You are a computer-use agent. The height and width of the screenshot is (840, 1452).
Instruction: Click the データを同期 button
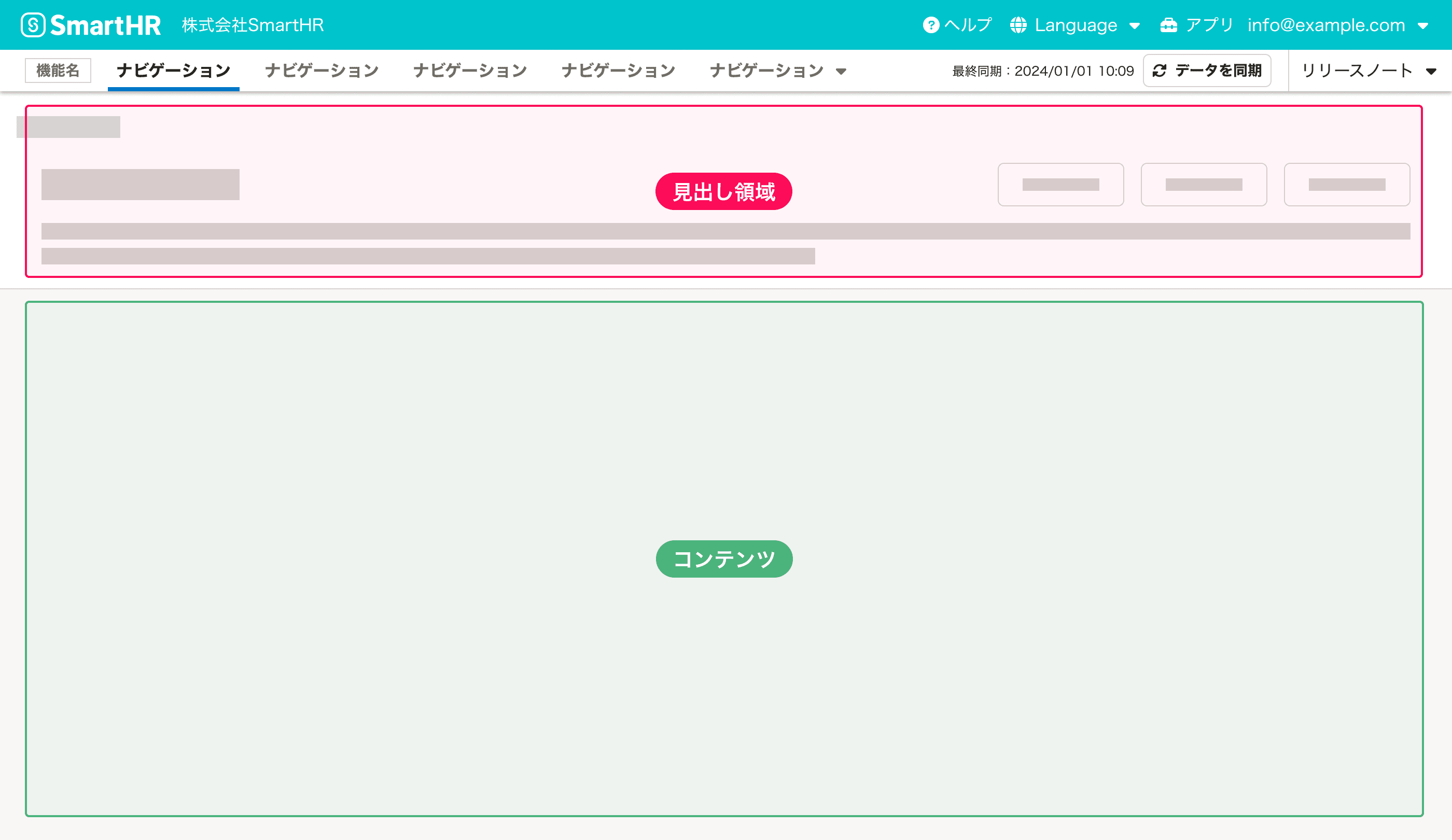(1207, 71)
